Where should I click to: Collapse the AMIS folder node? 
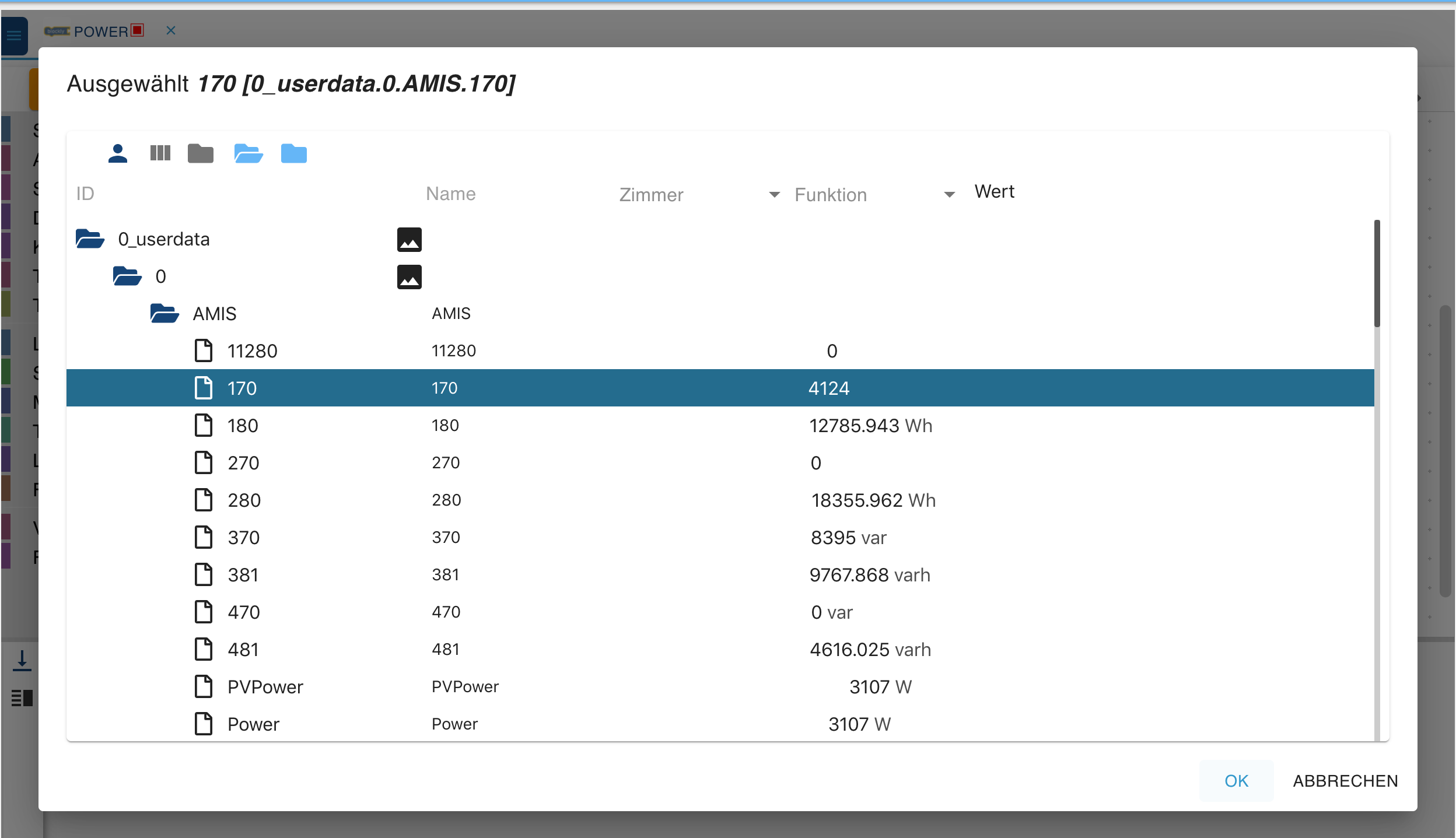coord(164,314)
